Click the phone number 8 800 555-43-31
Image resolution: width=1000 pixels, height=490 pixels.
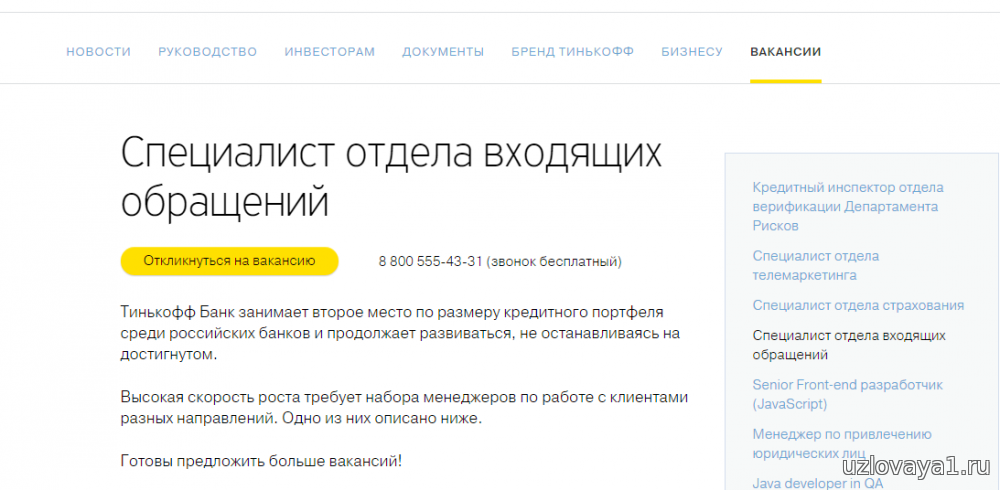[430, 262]
